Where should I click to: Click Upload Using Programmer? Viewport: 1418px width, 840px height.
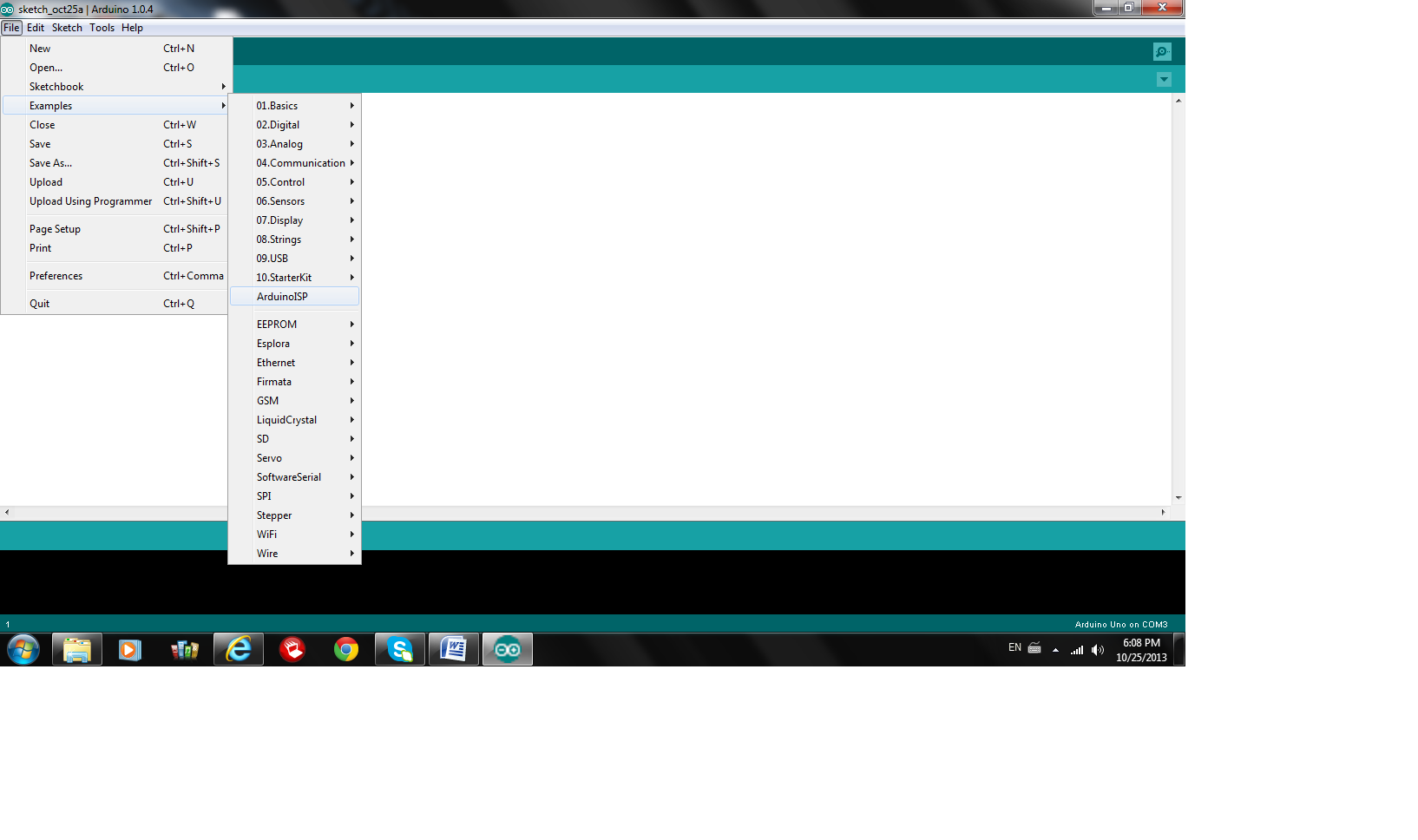pyautogui.click(x=90, y=200)
